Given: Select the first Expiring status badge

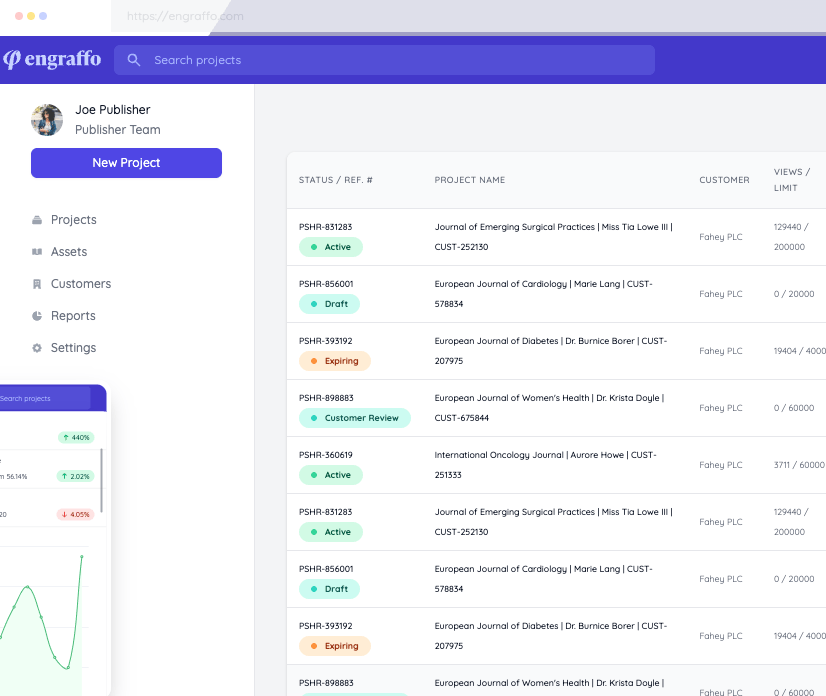Looking at the screenshot, I should (x=334, y=361).
